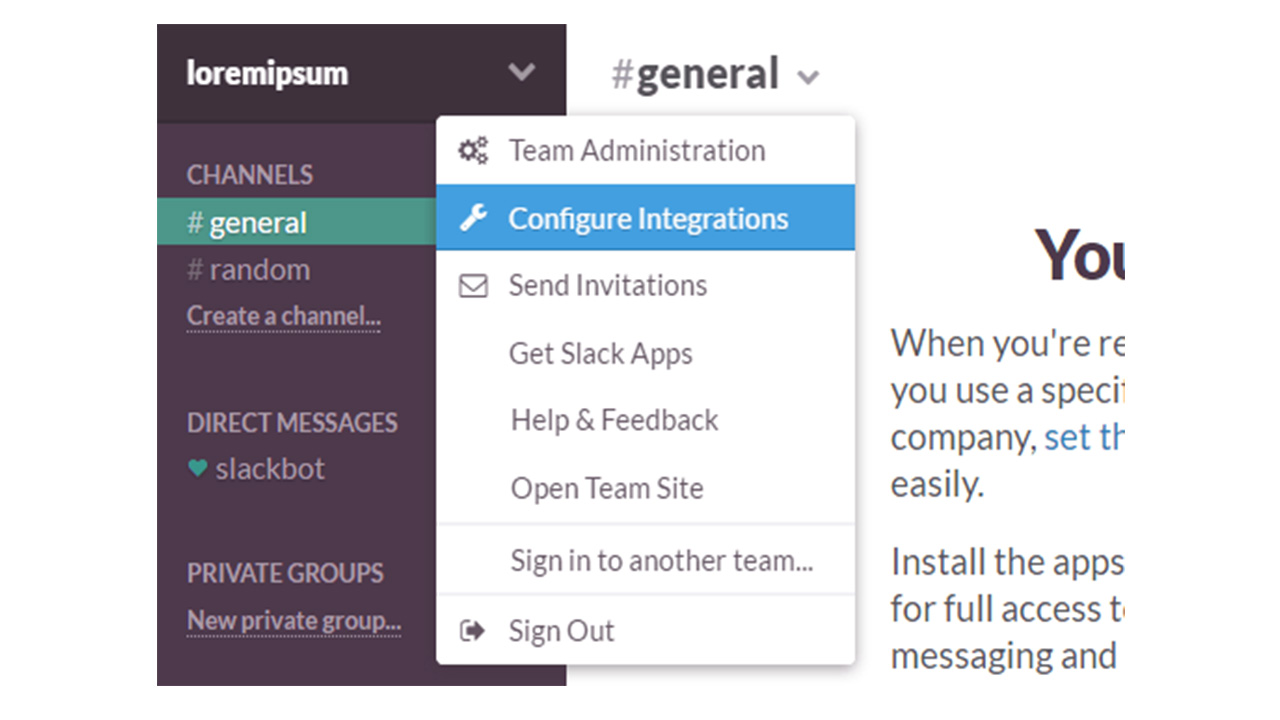Click the hash symbol in #general header
The image size is (1280, 720).
(622, 75)
